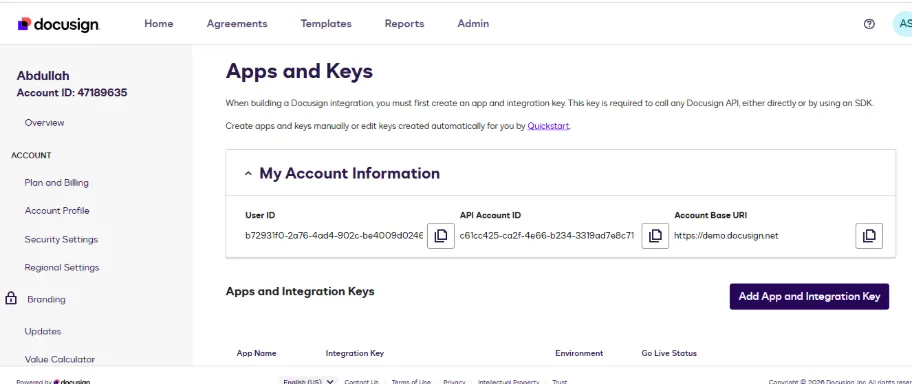This screenshot has width=912, height=384.
Task: Copy the User ID value
Action: [x=441, y=236]
